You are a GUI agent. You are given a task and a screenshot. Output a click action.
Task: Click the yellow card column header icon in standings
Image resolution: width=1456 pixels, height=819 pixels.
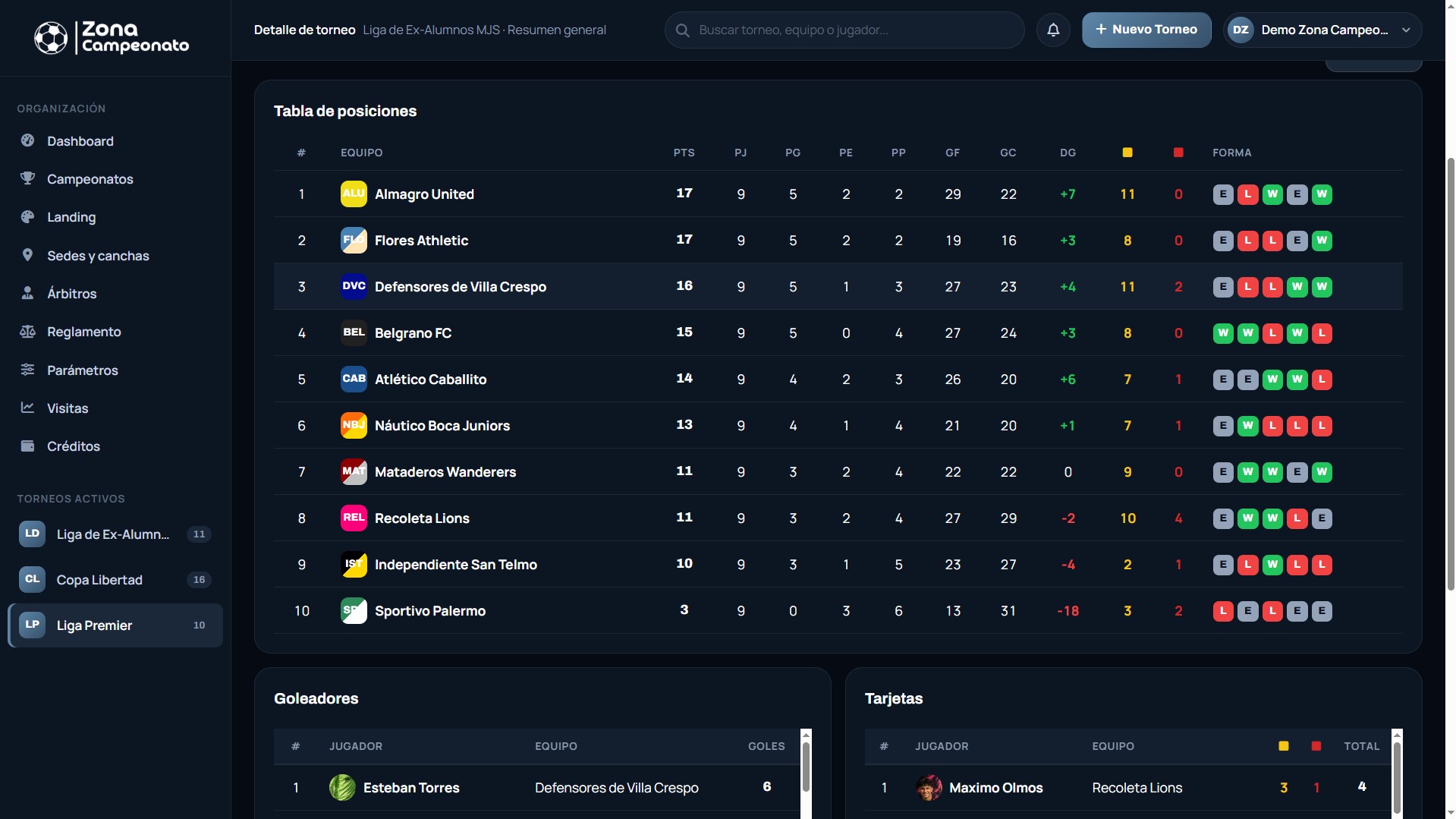1127,153
